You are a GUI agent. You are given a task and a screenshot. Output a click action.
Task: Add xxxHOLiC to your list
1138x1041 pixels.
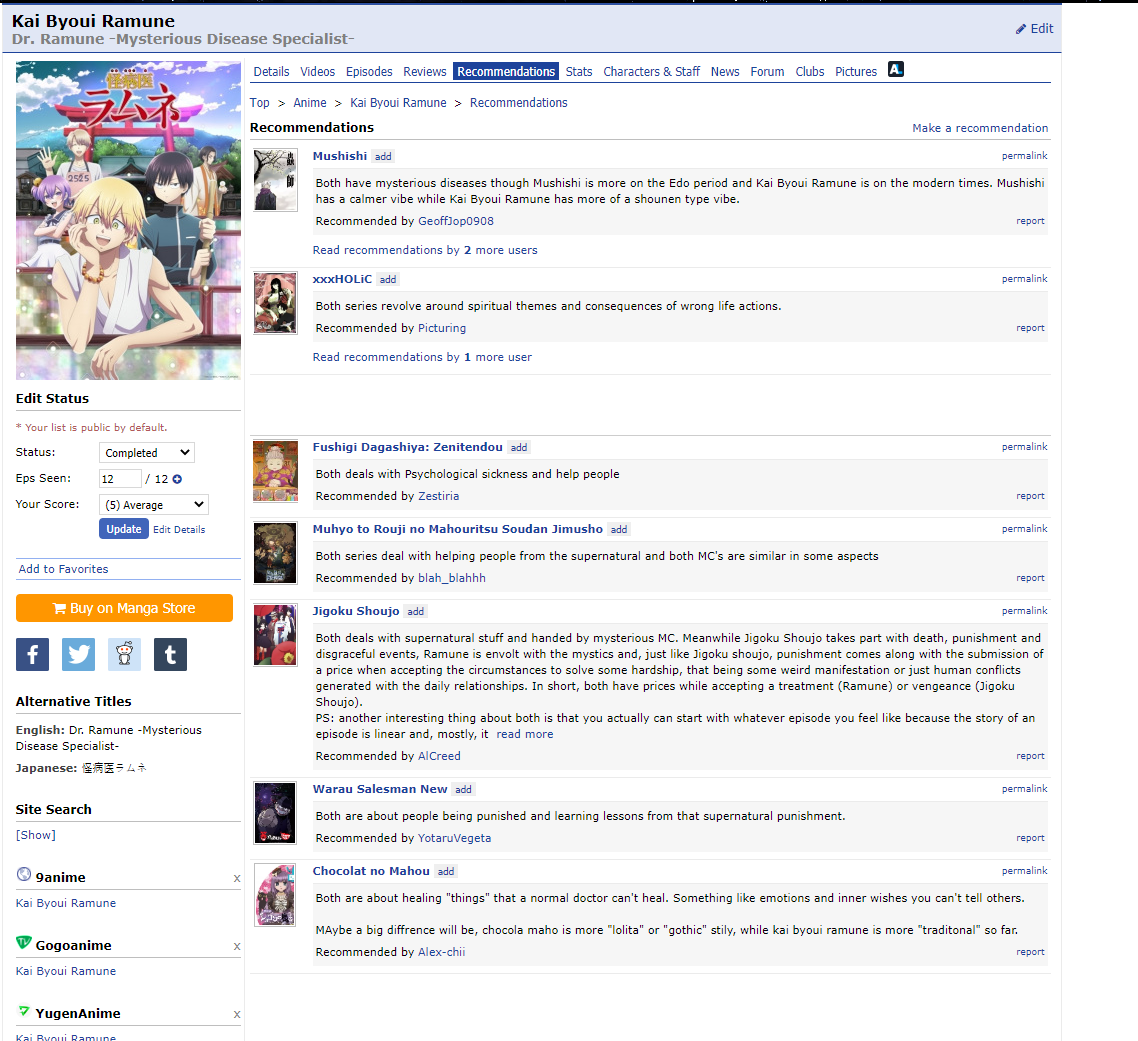pyautogui.click(x=388, y=279)
